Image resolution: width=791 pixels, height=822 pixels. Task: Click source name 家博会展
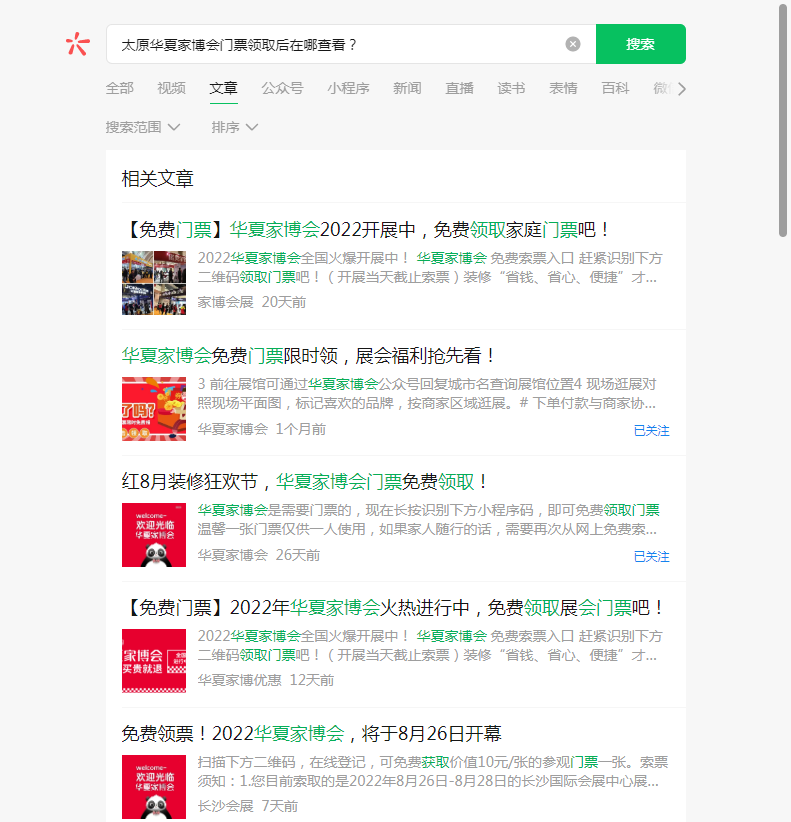(x=225, y=302)
